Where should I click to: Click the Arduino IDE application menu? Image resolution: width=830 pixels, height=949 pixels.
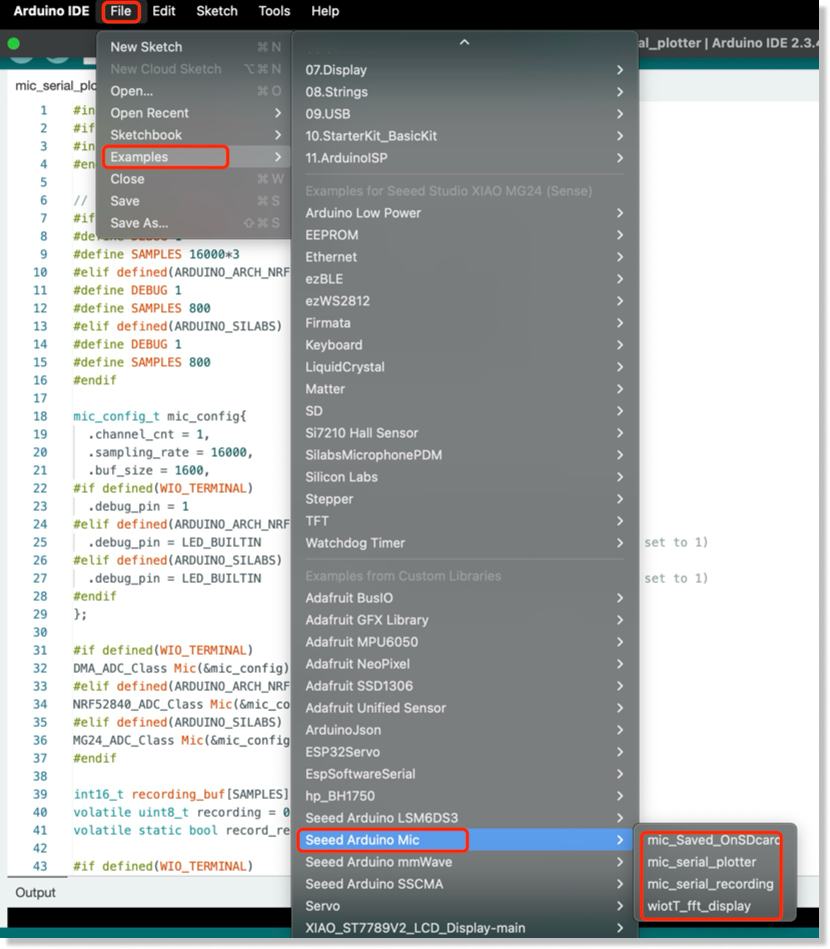pyautogui.click(x=51, y=11)
